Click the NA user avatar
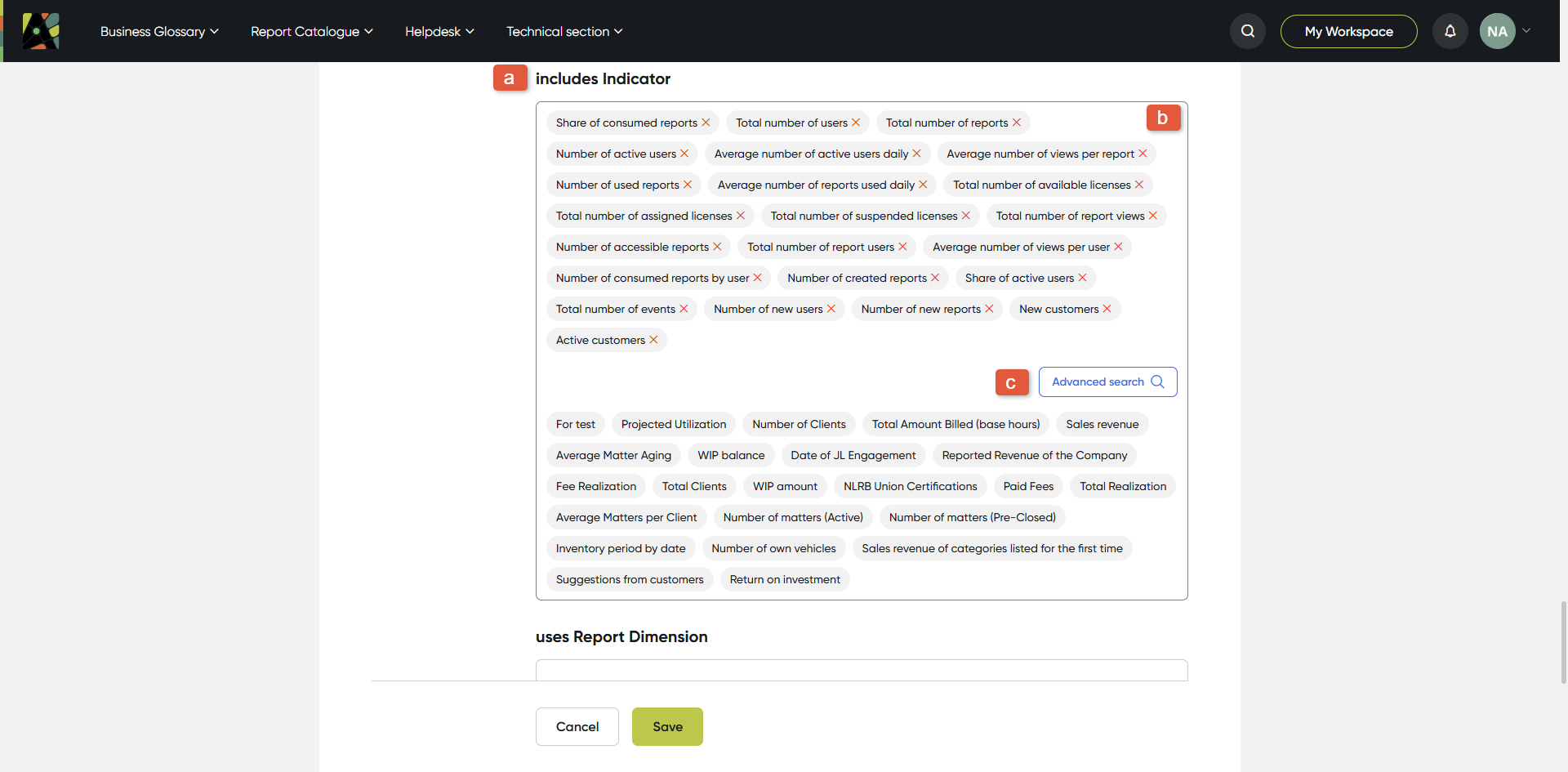 [1498, 31]
